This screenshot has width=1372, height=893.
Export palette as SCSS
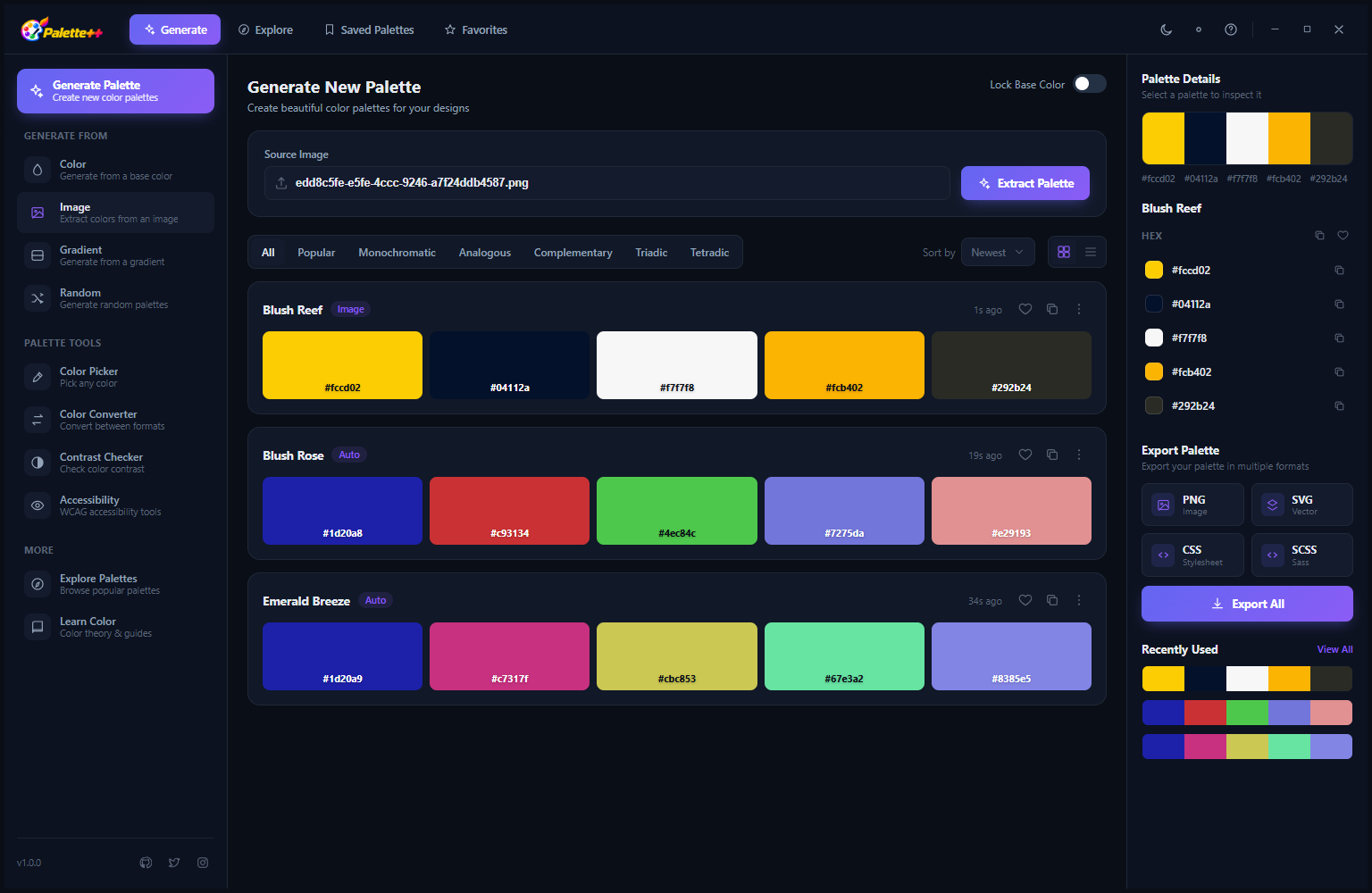pos(1302,555)
